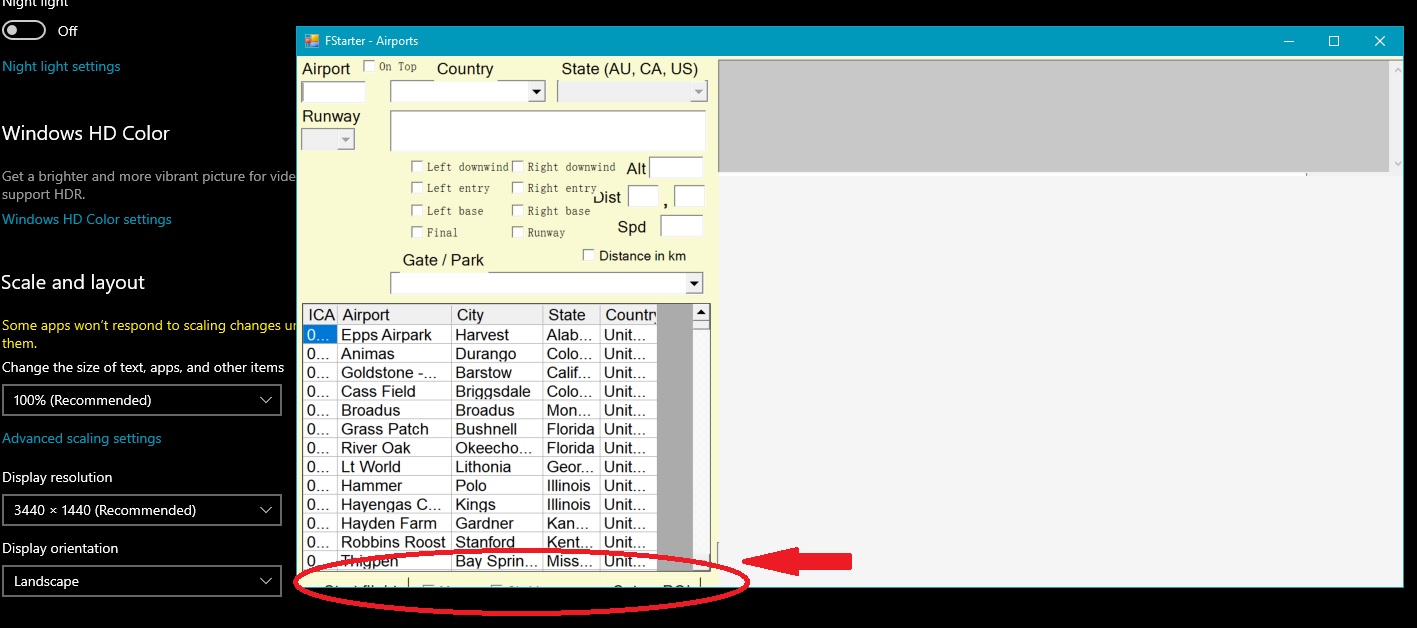Open the Display orientation Landscape dropdown
Image resolution: width=1417 pixels, height=628 pixels.
(142, 581)
